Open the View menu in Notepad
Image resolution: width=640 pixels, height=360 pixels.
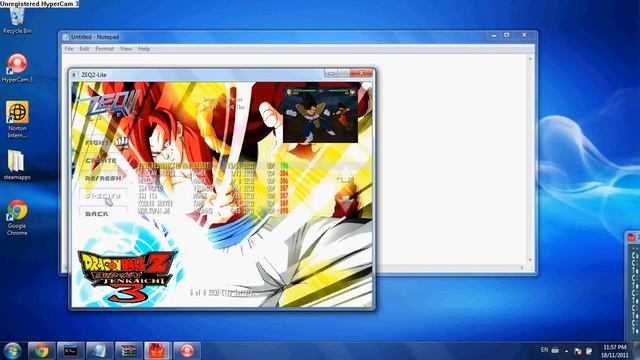coord(126,49)
